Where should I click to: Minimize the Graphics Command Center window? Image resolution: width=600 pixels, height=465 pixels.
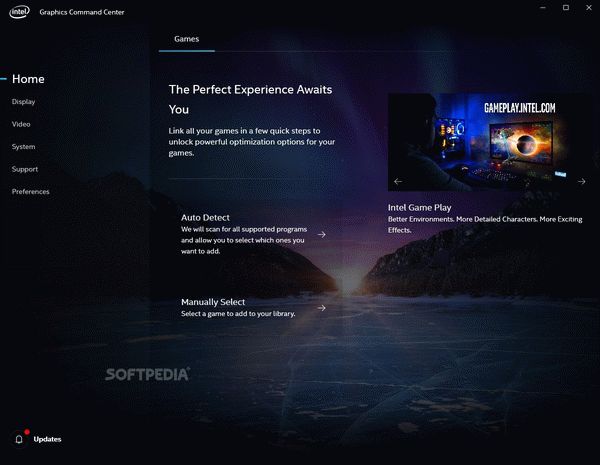543,8
